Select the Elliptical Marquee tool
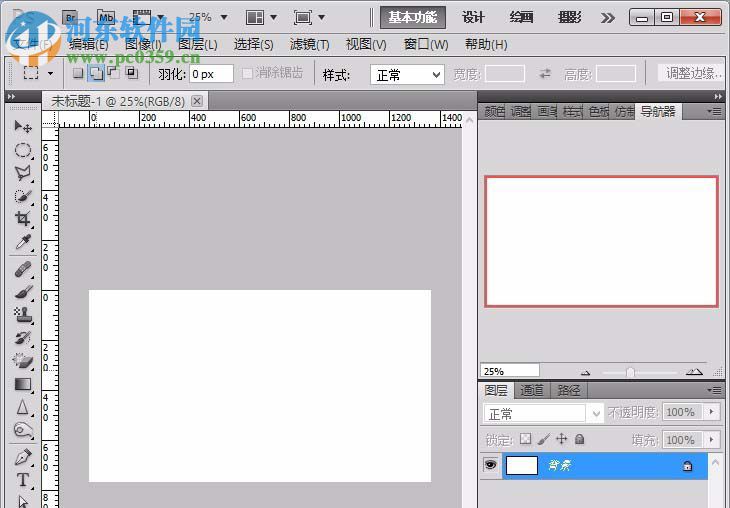This screenshot has height=508, width=730. pyautogui.click(x=22, y=150)
